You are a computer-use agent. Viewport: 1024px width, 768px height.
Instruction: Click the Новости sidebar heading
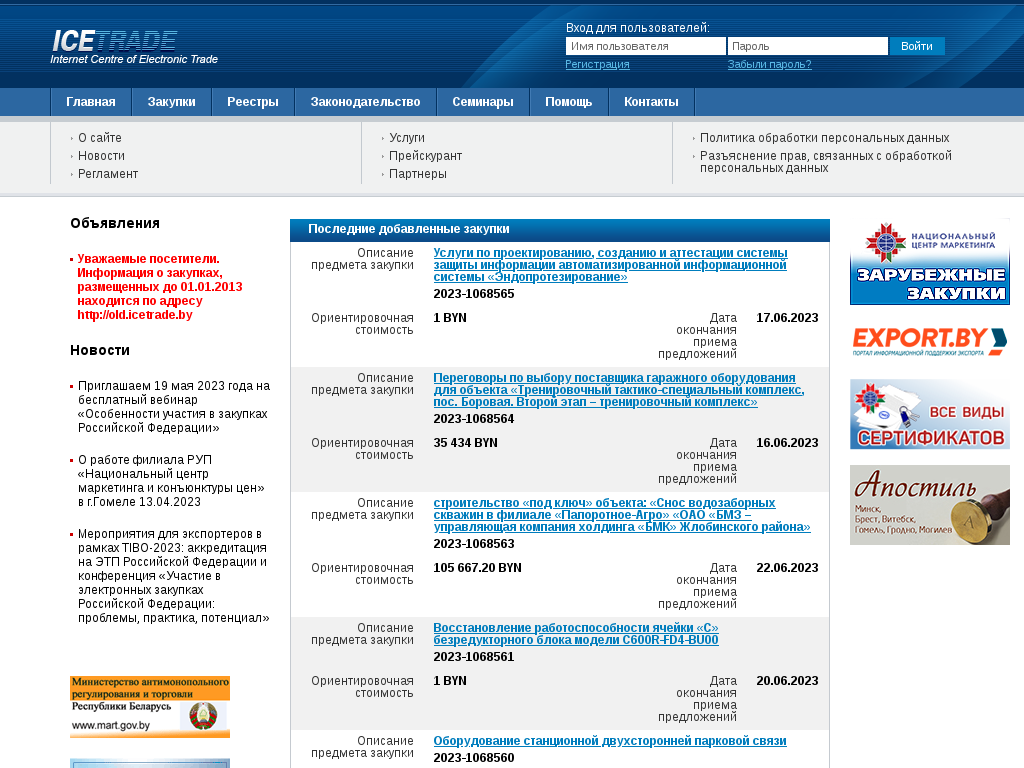(x=100, y=350)
